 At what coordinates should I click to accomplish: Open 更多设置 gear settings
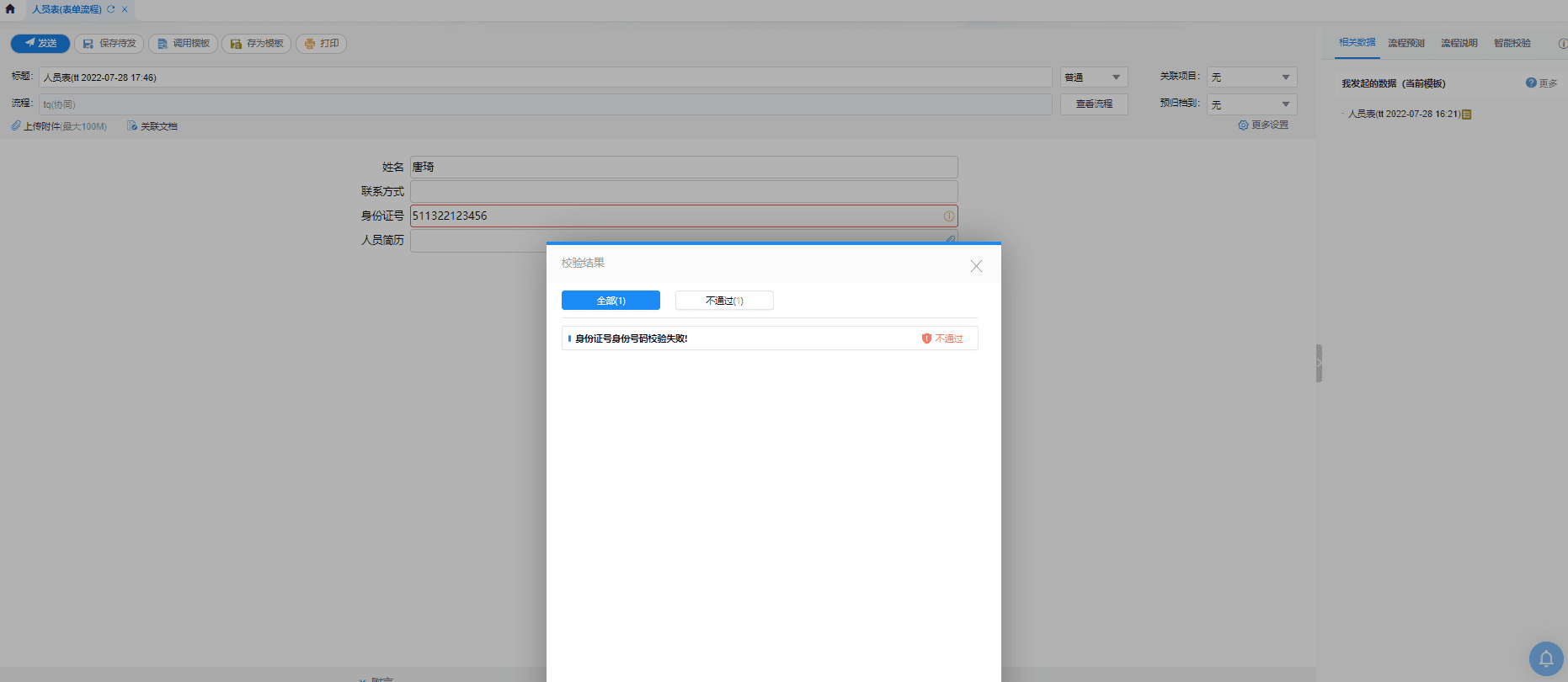coord(1263,125)
